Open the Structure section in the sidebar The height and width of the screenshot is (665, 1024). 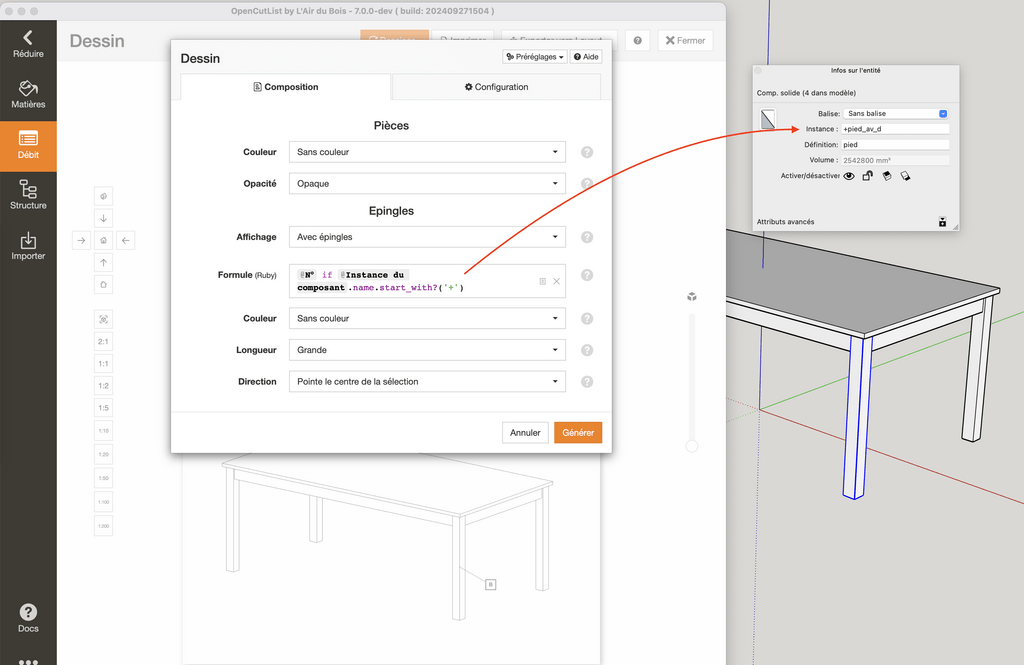(x=28, y=195)
